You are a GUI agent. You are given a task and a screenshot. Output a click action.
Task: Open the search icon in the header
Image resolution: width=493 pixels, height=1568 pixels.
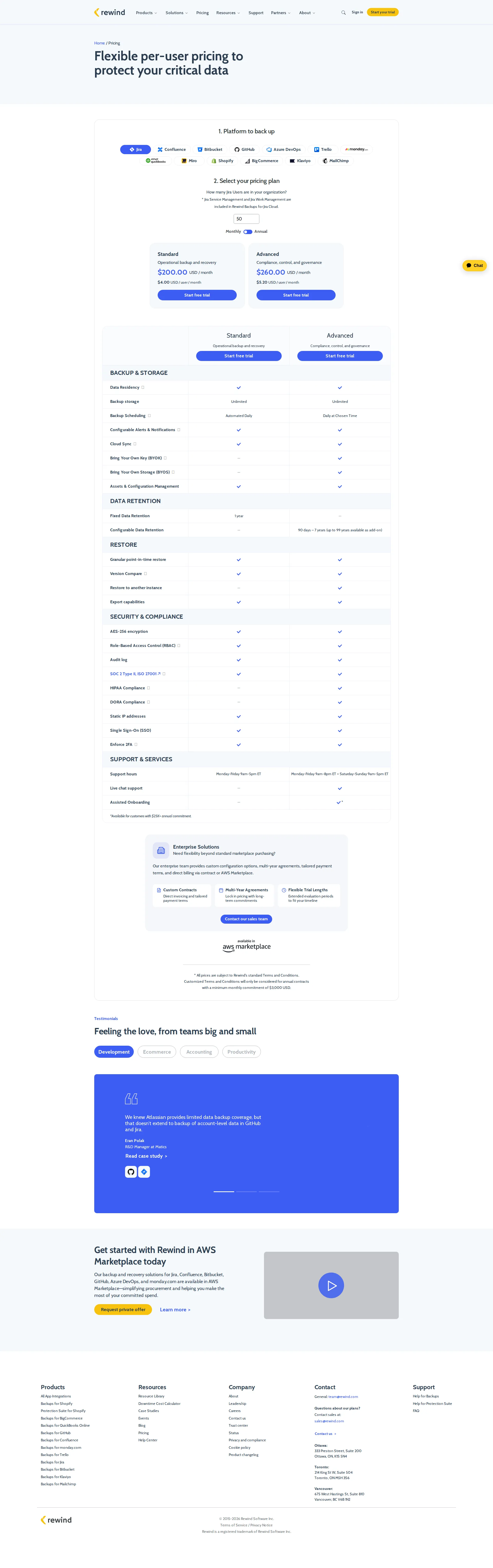click(x=343, y=12)
